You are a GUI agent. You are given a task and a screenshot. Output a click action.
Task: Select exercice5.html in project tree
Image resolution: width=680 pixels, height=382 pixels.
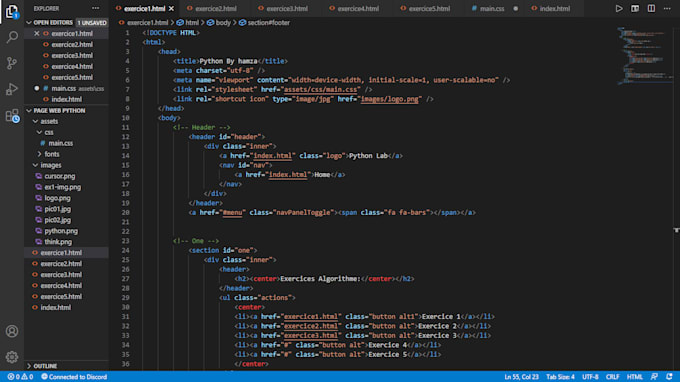[61, 297]
